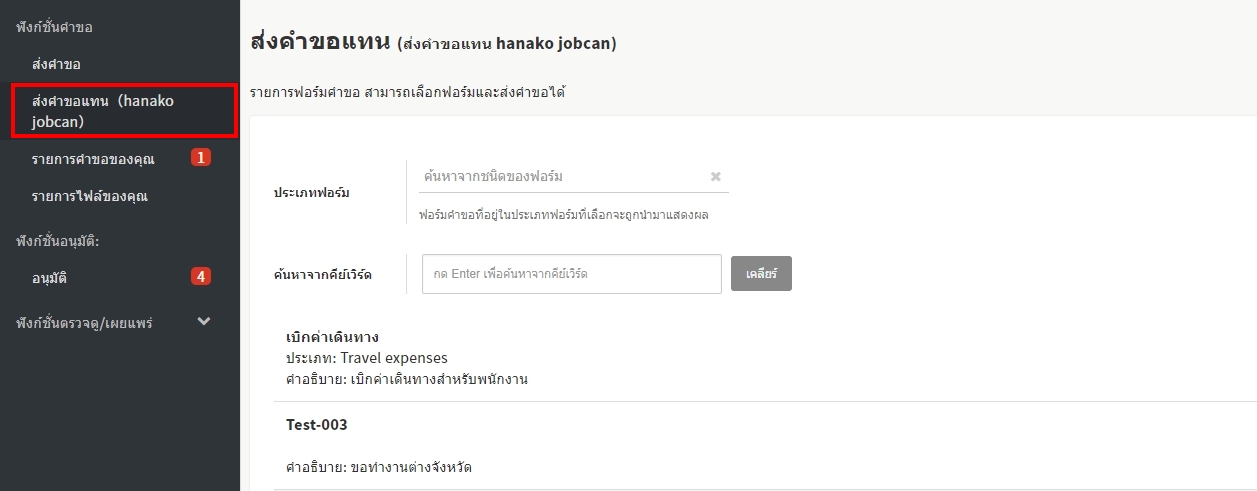Clear form type with the X icon
Screen dimensions: 1257x491
(715, 177)
